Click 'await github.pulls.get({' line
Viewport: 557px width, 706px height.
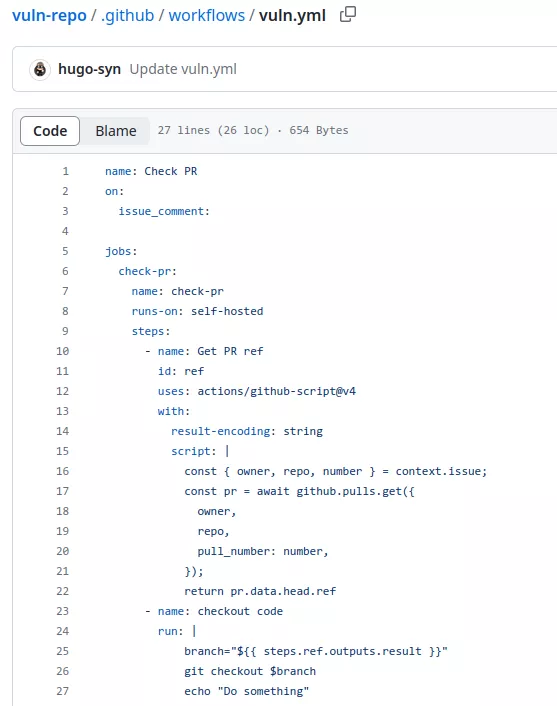299,491
